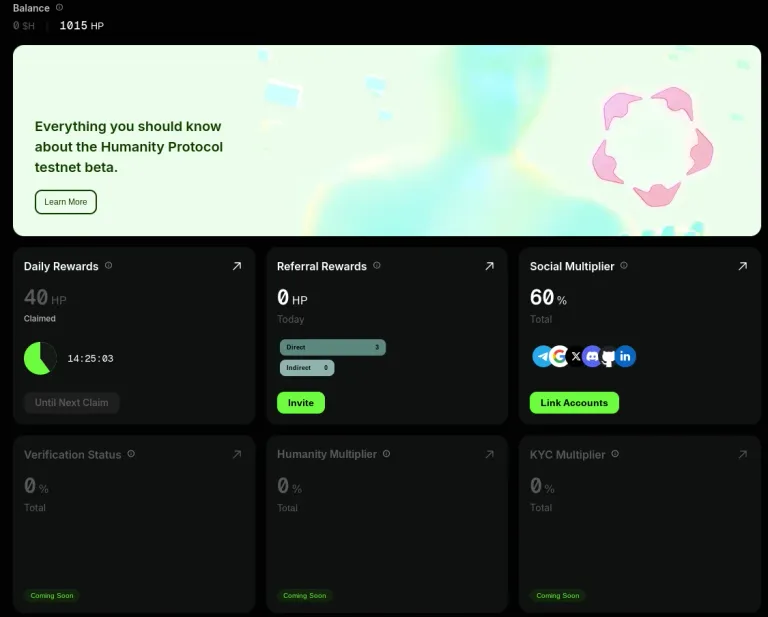The height and width of the screenshot is (617, 768).
Task: Click Humanity Multiplier info icon
Action: click(x=386, y=454)
